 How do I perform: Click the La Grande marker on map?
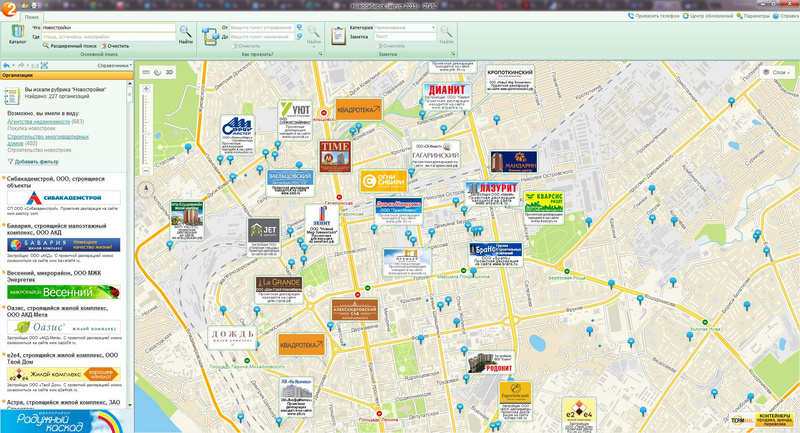point(279,290)
